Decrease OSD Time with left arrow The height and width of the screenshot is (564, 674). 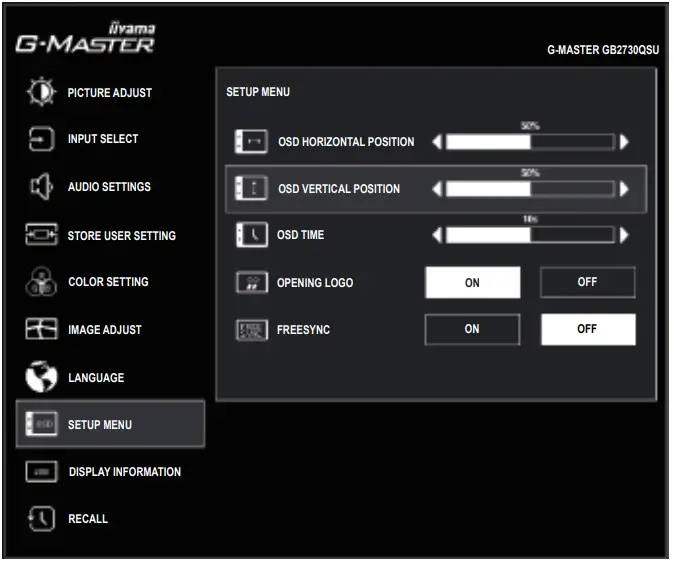pos(437,235)
